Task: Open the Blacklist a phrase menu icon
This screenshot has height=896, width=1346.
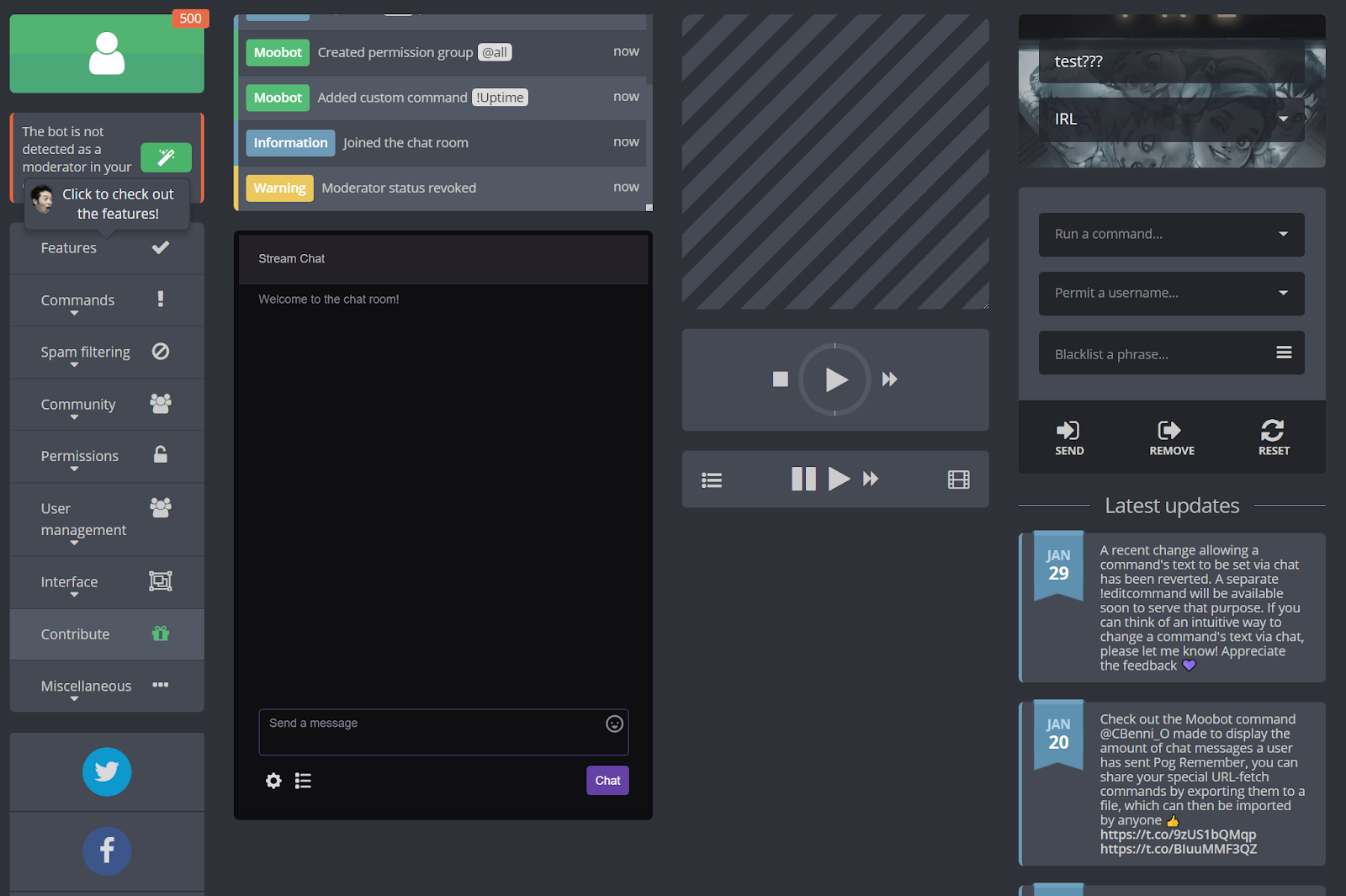Action: pyautogui.click(x=1284, y=353)
